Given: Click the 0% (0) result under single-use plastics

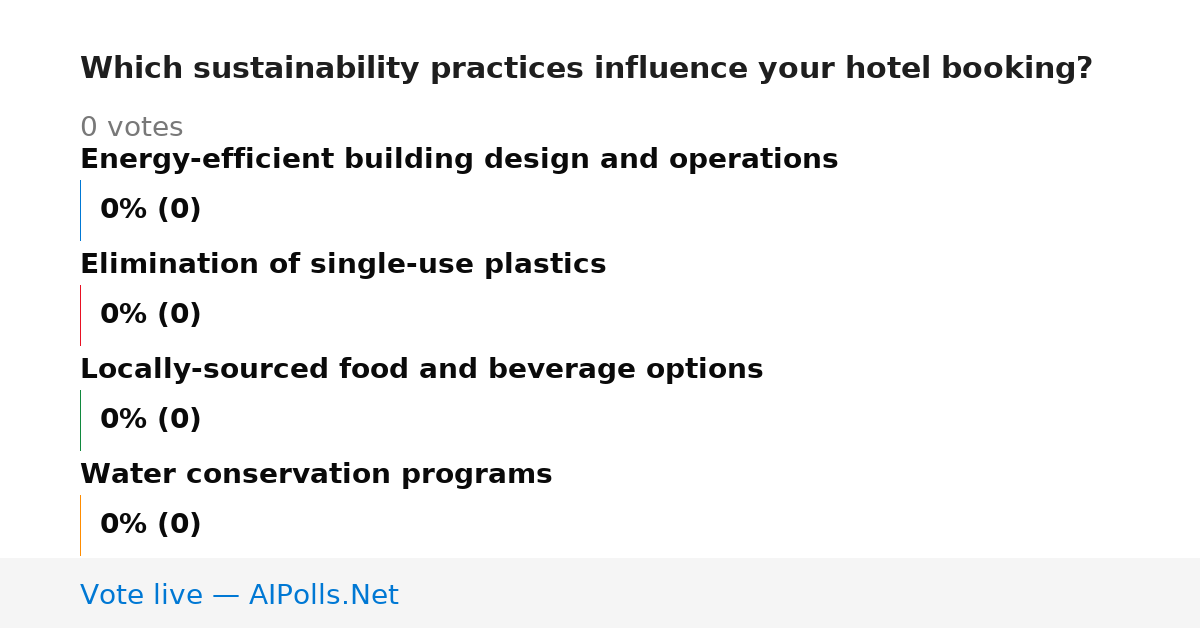Looking at the screenshot, I should coord(150,315).
